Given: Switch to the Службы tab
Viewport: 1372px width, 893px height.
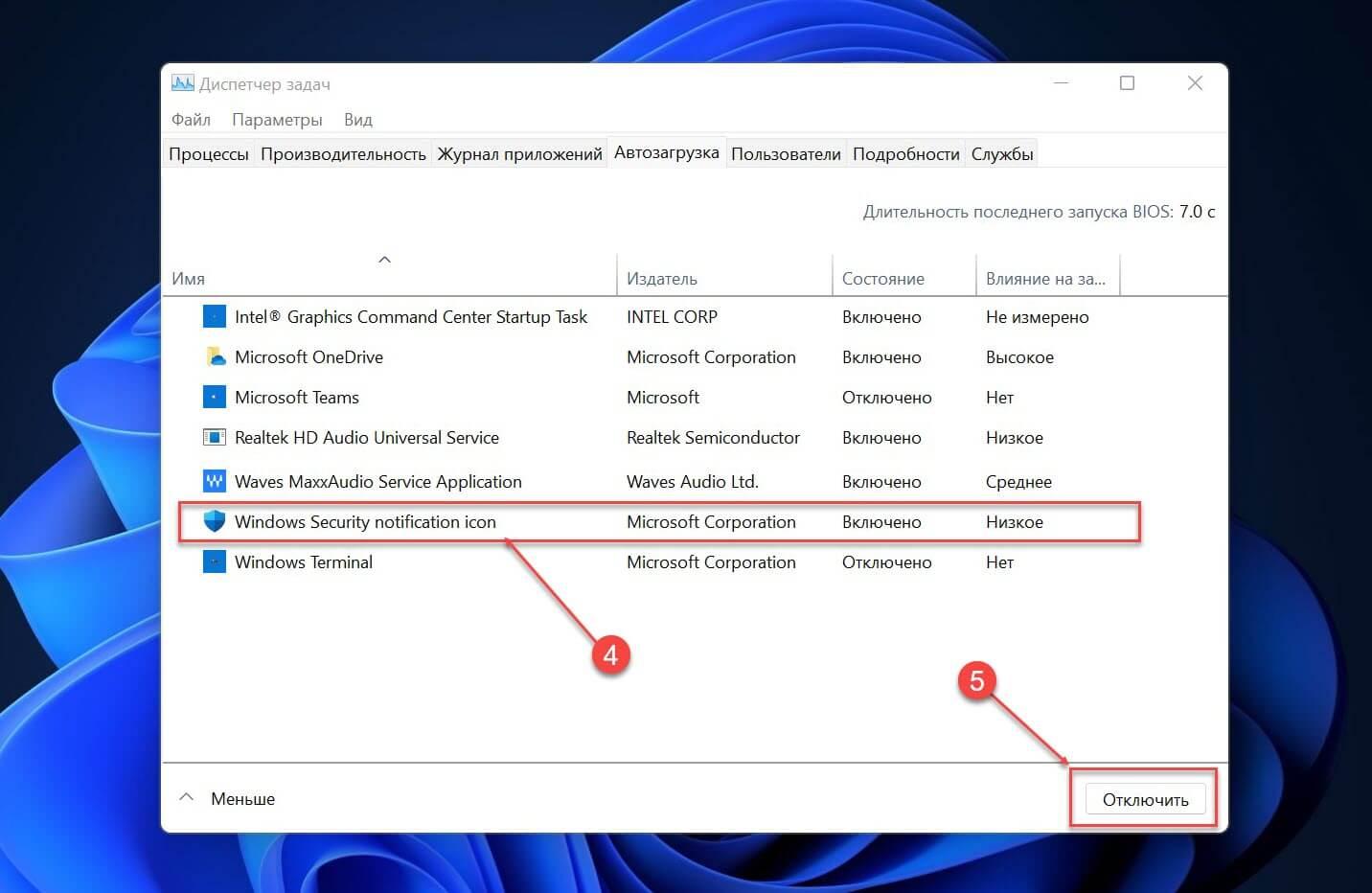Looking at the screenshot, I should click(1002, 153).
